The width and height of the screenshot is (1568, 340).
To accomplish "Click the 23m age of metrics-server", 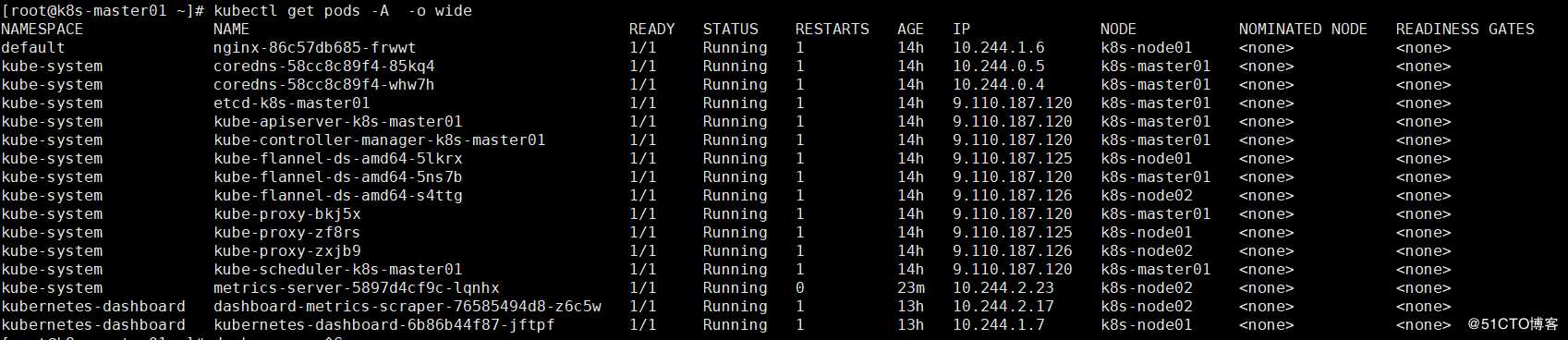I will coord(911,288).
